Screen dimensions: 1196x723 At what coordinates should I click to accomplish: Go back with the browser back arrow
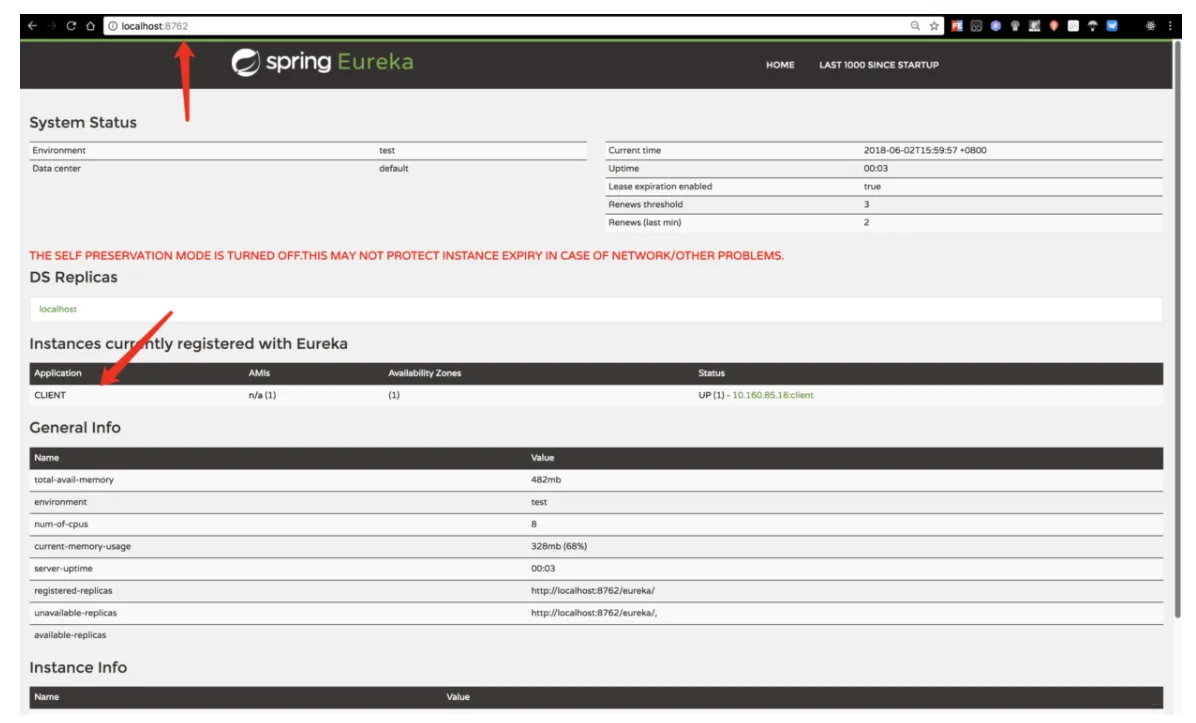pos(32,26)
